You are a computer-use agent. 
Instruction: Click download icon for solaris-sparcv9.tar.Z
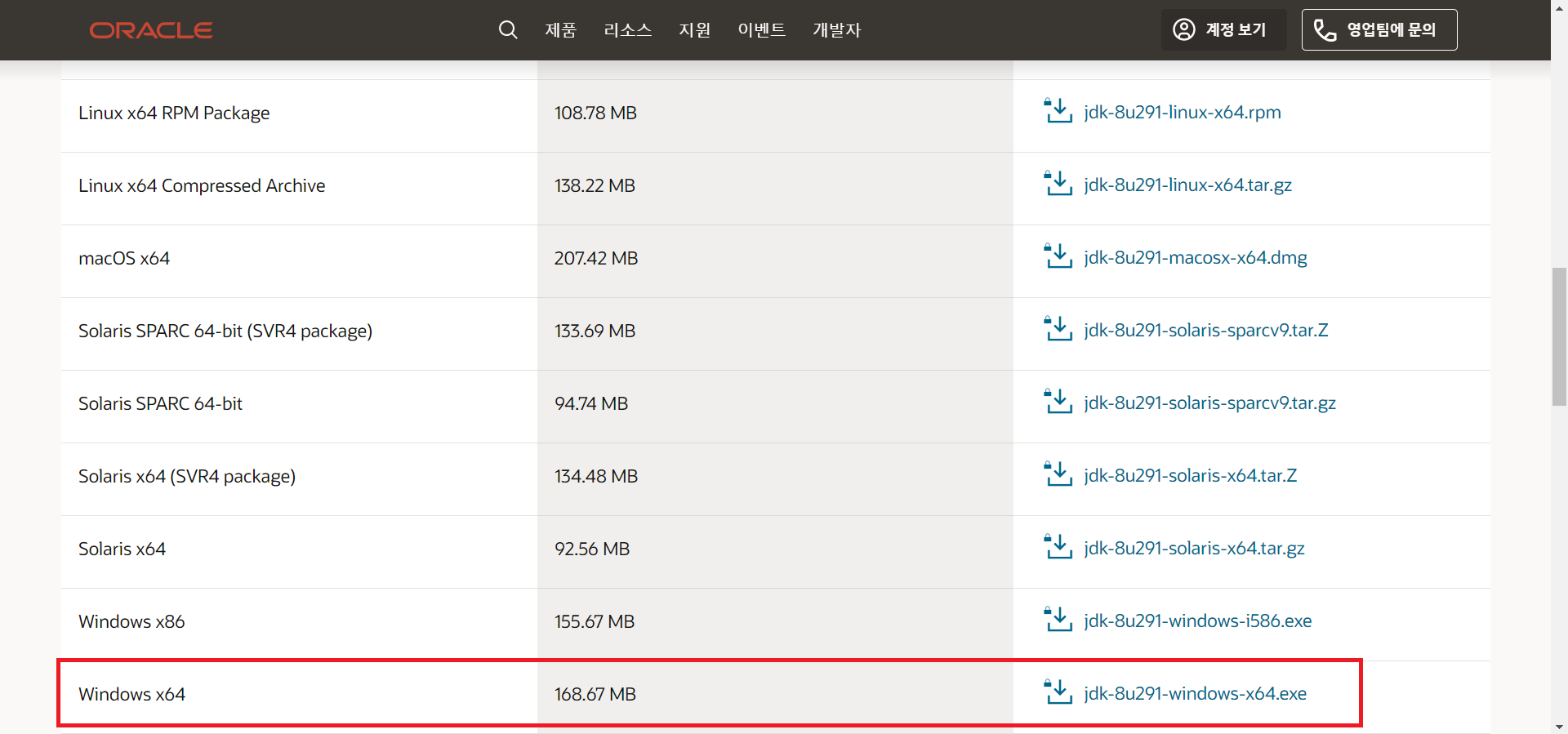coord(1058,329)
